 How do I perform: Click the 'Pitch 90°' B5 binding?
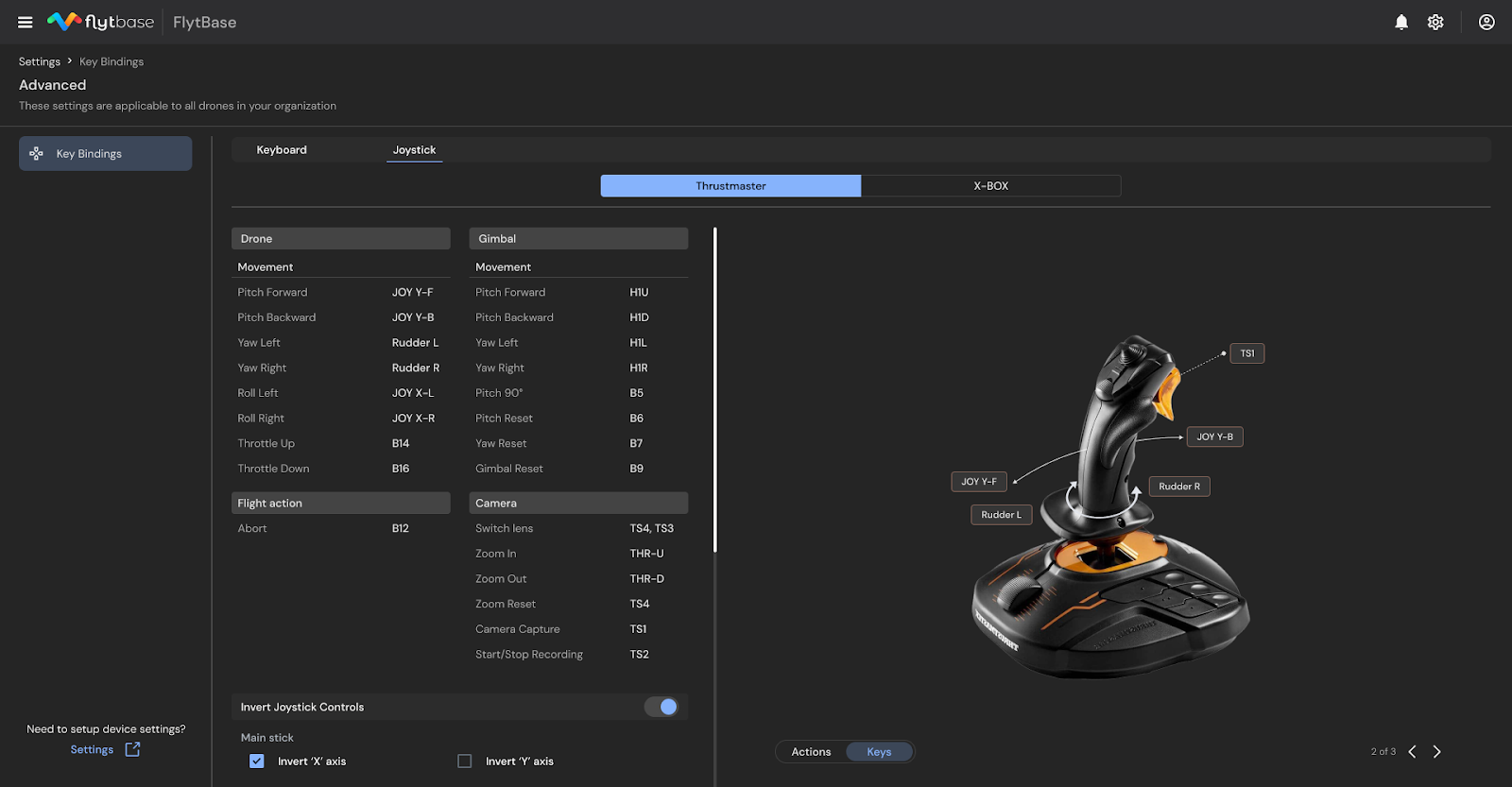(636, 393)
